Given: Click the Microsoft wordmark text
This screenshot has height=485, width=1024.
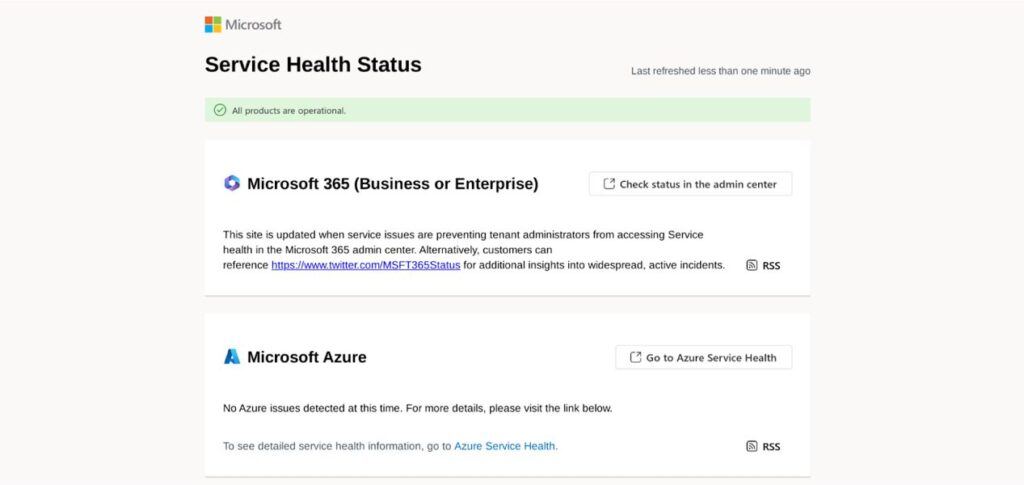Looking at the screenshot, I should (x=253, y=24).
